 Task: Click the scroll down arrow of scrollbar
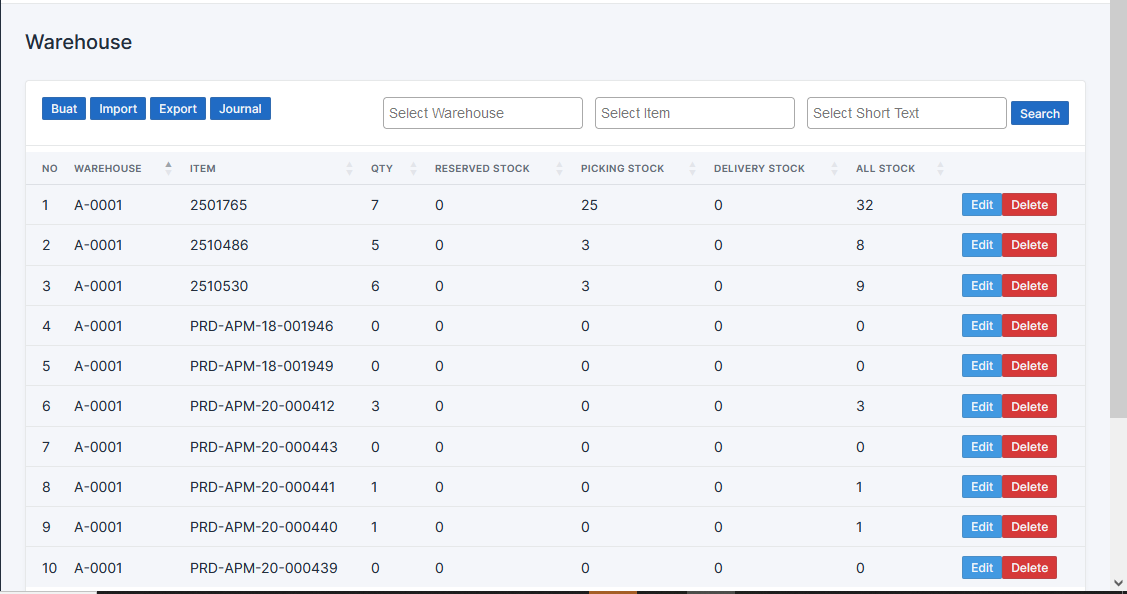click(1118, 582)
